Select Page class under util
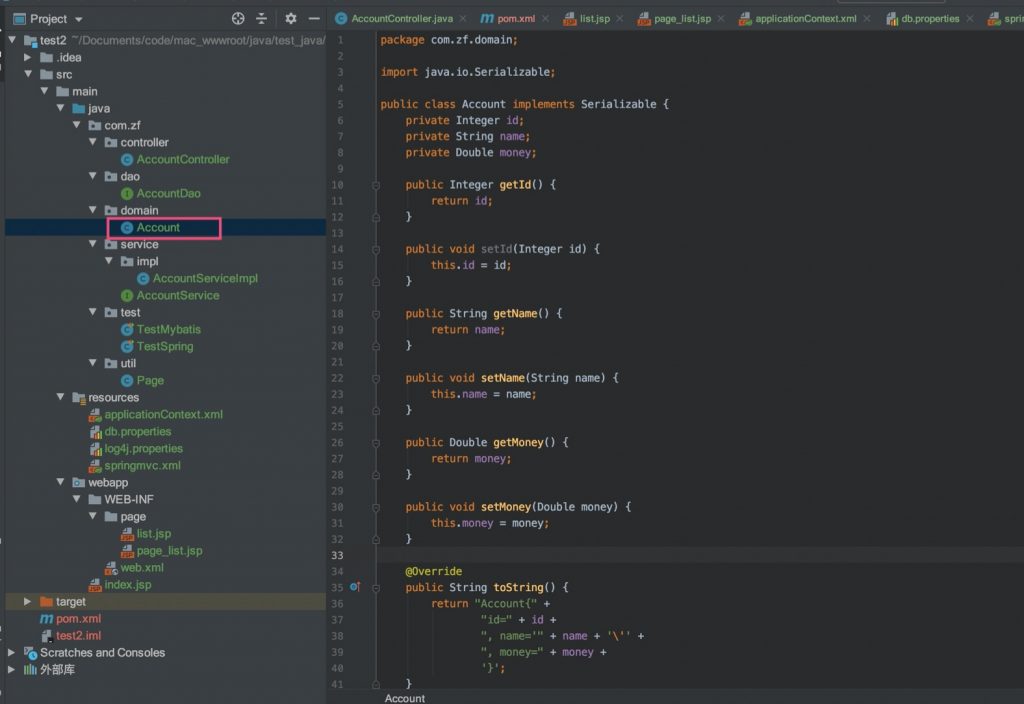The image size is (1024, 704). tap(150, 380)
